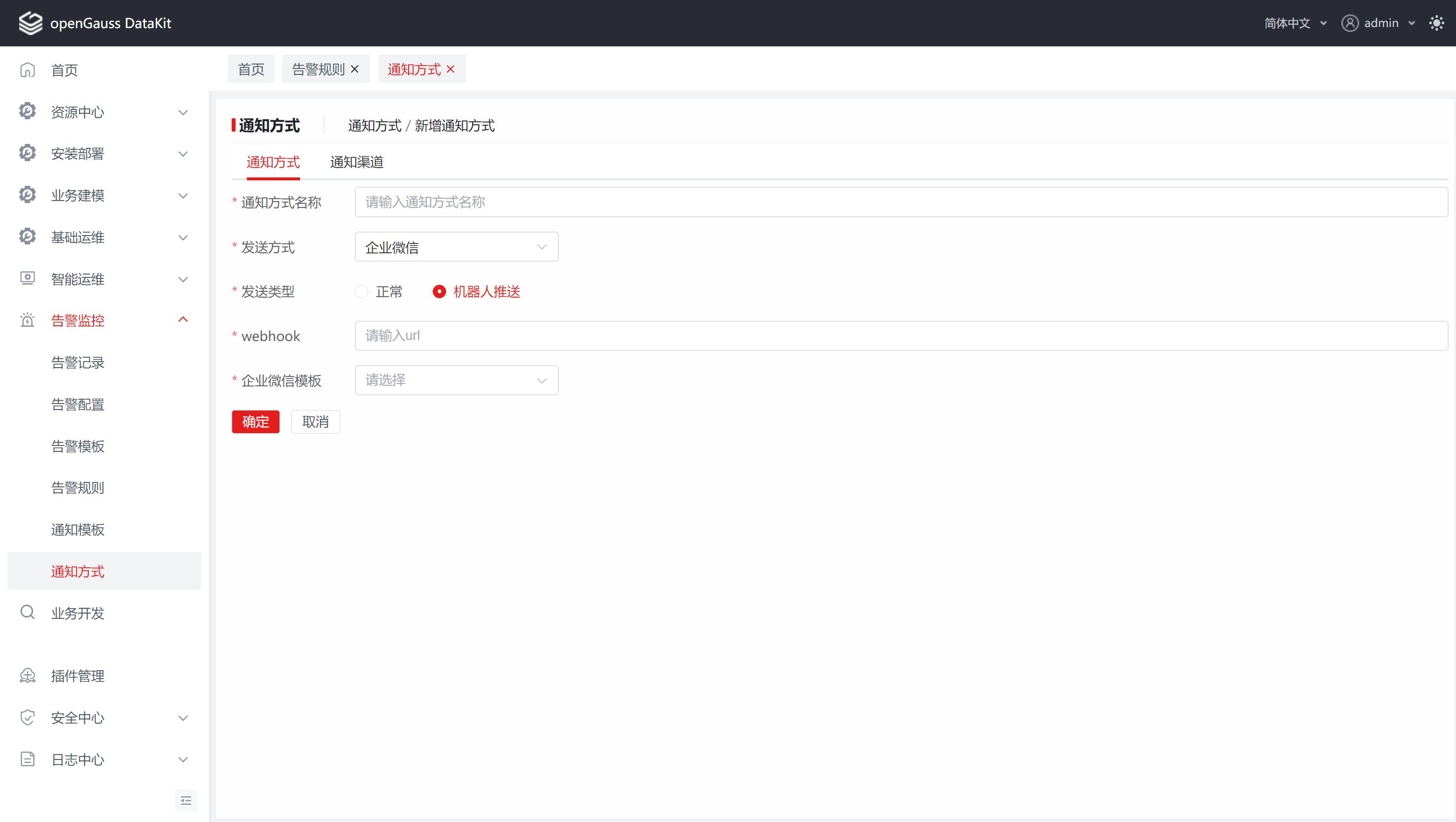Switch to the 通知渠道 tab
This screenshot has height=822, width=1456.
click(x=357, y=162)
